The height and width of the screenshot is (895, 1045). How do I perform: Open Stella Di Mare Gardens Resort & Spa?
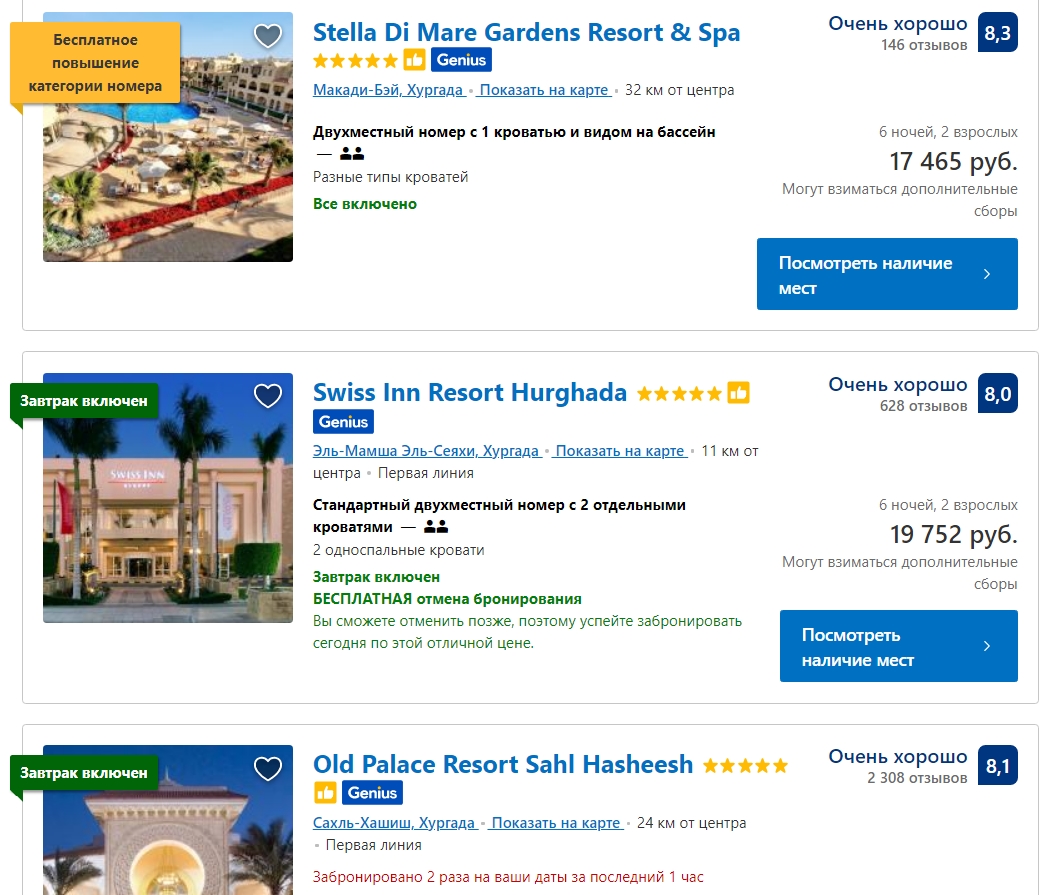pos(526,32)
